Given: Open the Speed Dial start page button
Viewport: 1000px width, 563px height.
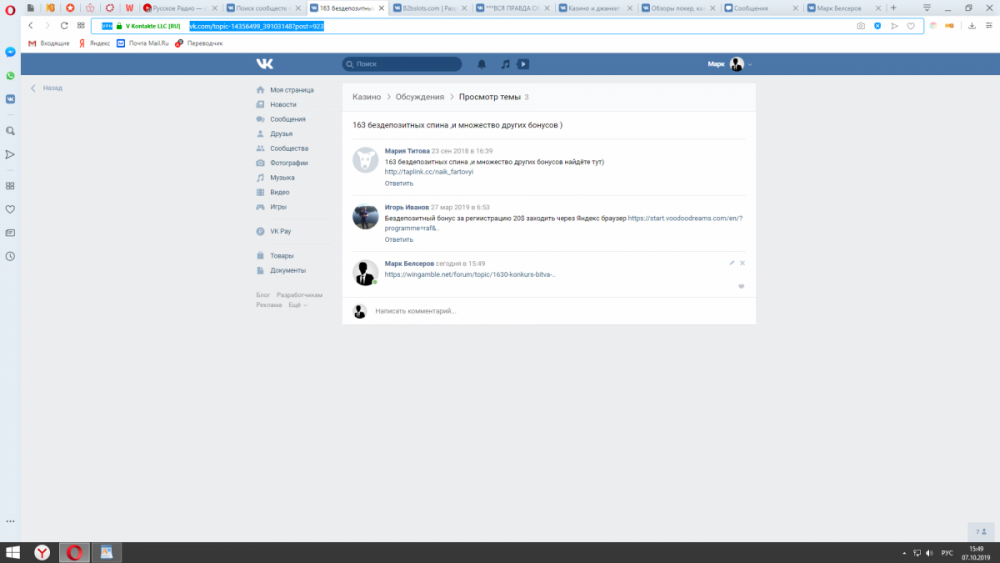Looking at the screenshot, I should click(81, 26).
